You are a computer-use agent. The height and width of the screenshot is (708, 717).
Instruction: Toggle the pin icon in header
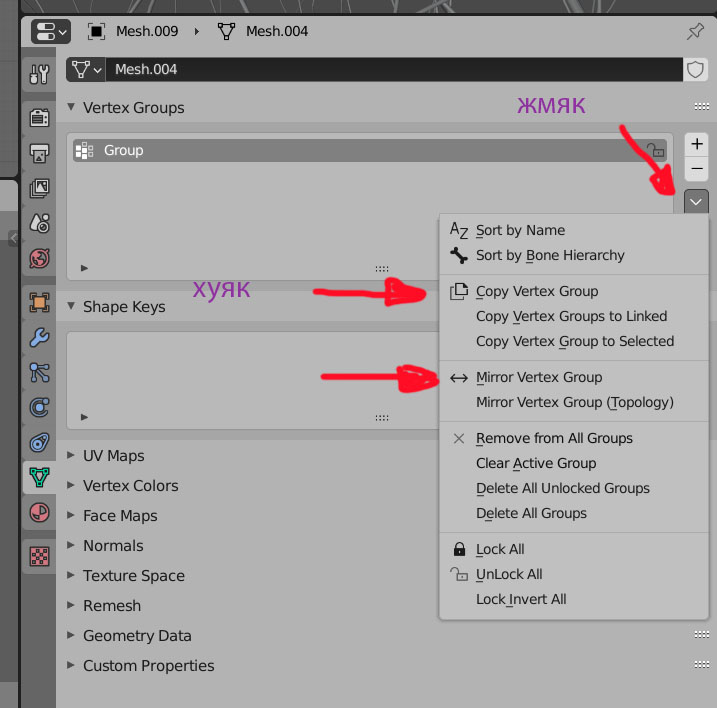point(695,31)
